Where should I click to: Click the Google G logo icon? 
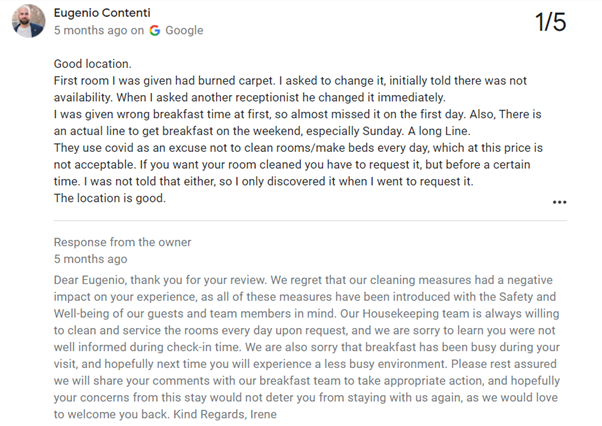click(x=155, y=30)
